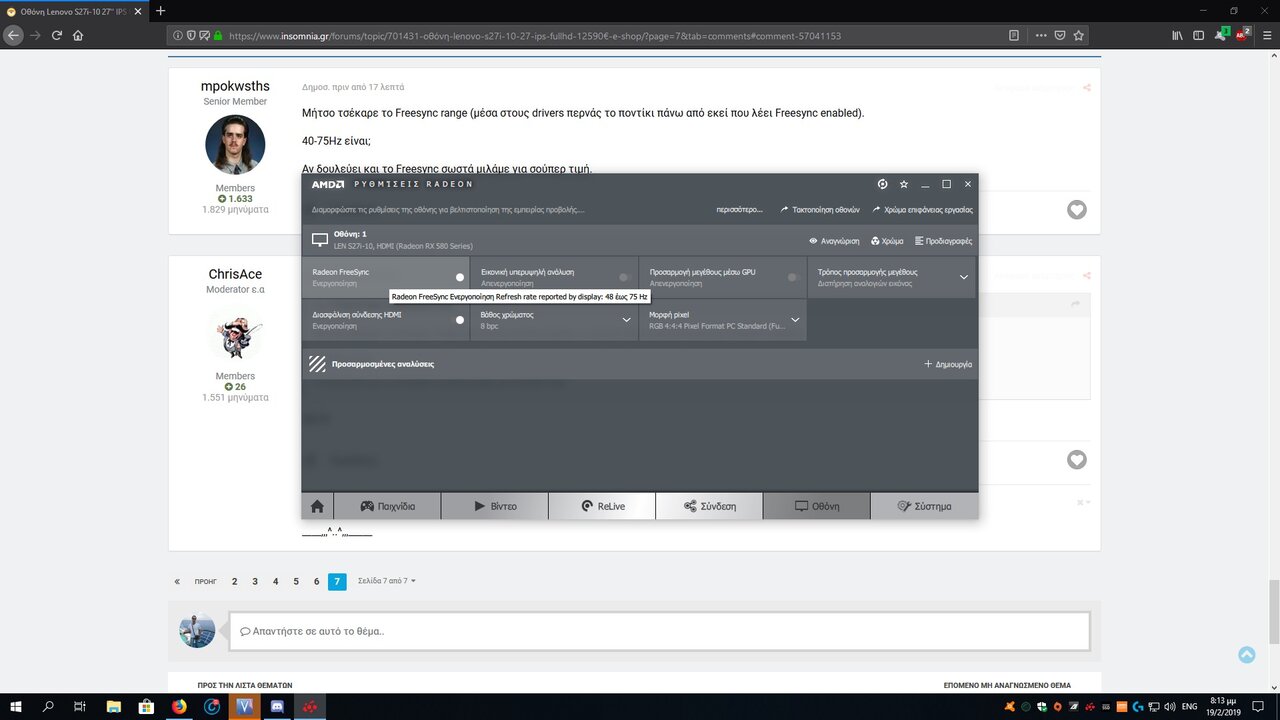Click Χρώμα επιφάνειας εργασίας
Image resolution: width=1280 pixels, height=720 pixels.
tap(922, 210)
